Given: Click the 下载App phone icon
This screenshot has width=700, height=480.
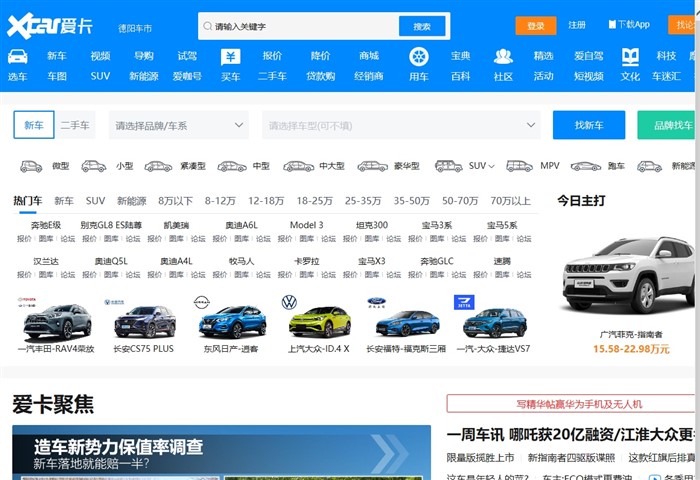Looking at the screenshot, I should pyautogui.click(x=612, y=25).
